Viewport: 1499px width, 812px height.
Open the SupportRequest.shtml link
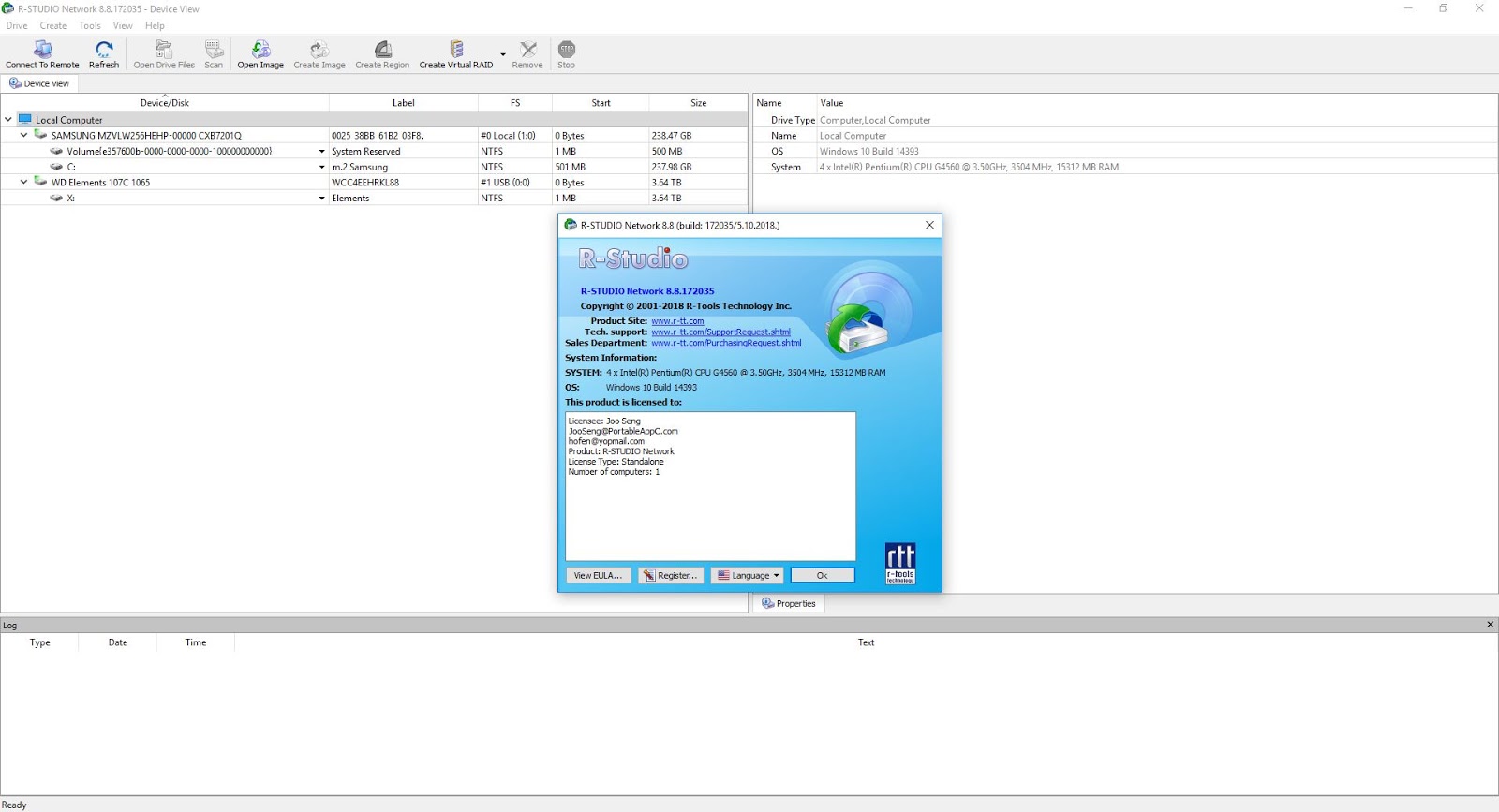(720, 332)
